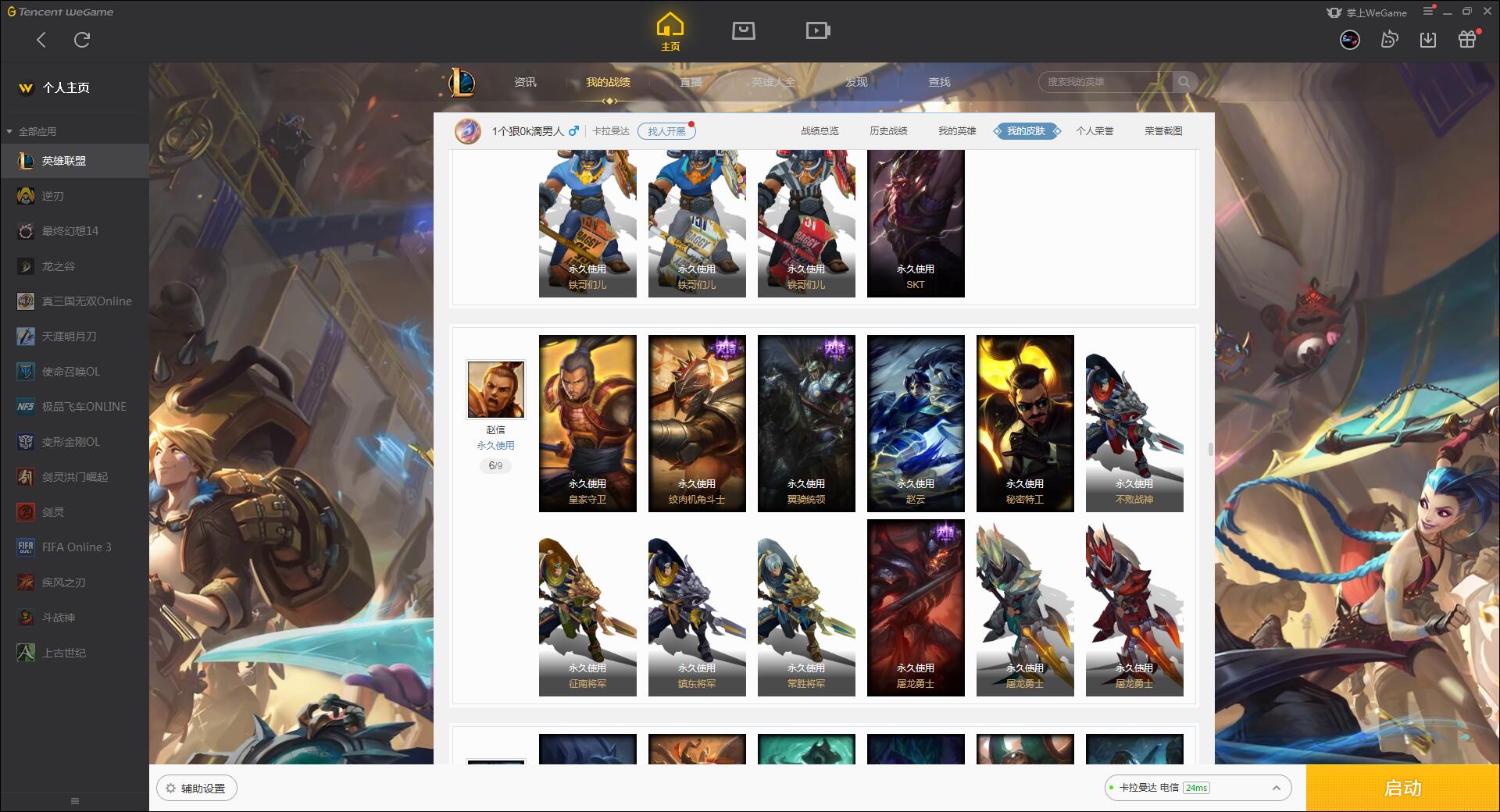Open 辅助设置 settings button
The width and height of the screenshot is (1500, 812).
(x=197, y=789)
